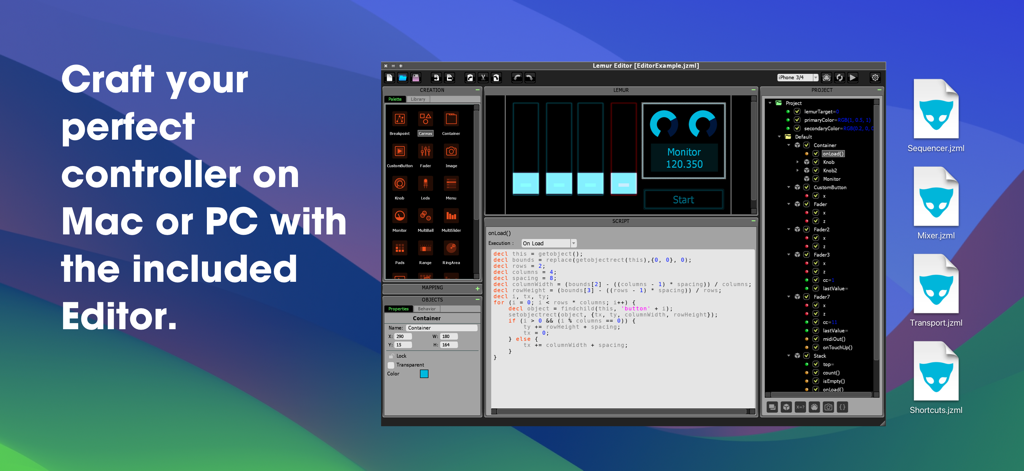The width and height of the screenshot is (1024, 471).
Task: Open settings with the gear icon
Action: 875,77
